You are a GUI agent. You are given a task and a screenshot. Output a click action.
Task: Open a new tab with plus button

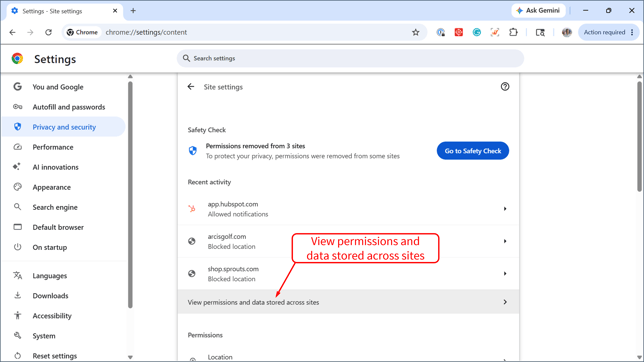click(133, 11)
